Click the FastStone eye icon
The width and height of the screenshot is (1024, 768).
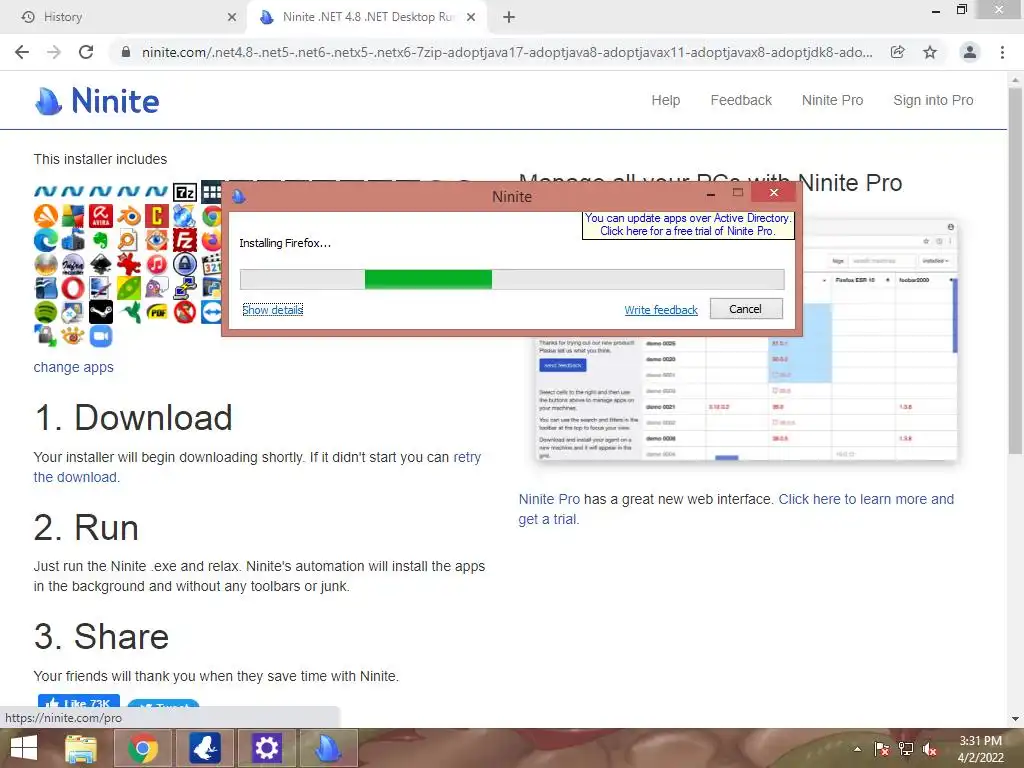pos(157,240)
